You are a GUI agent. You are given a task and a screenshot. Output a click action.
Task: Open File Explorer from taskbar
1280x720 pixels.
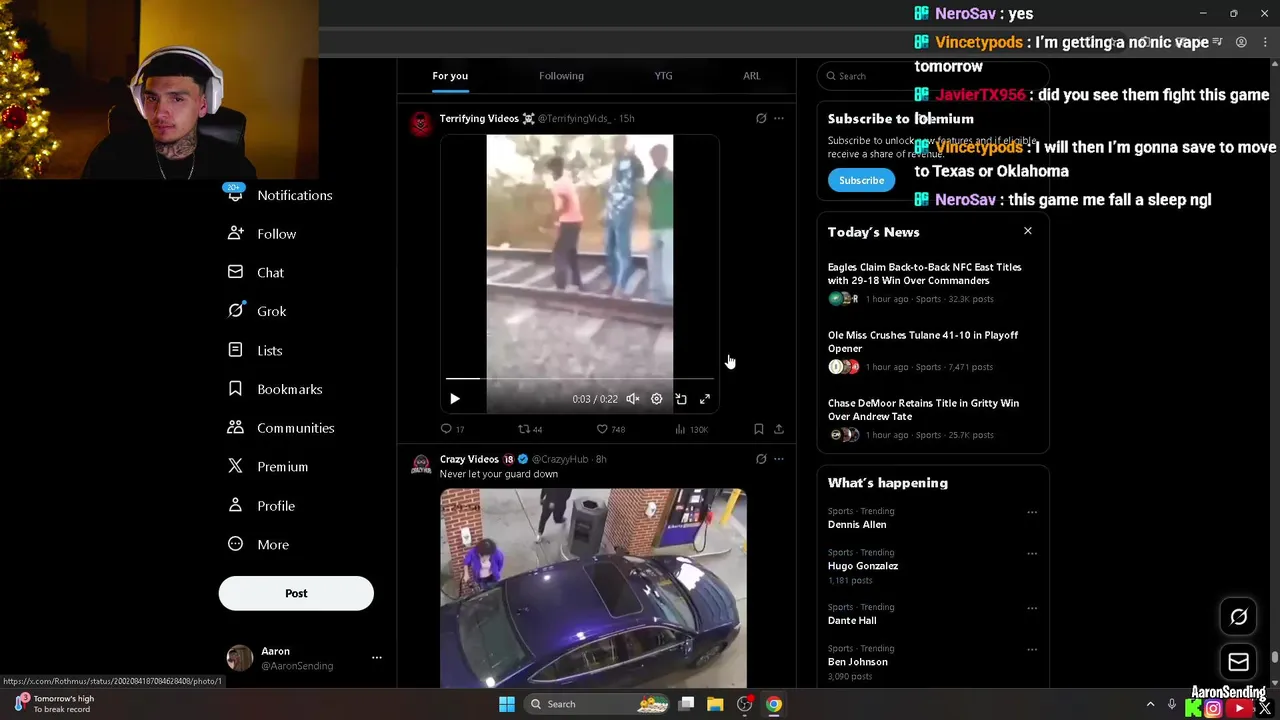(x=715, y=704)
